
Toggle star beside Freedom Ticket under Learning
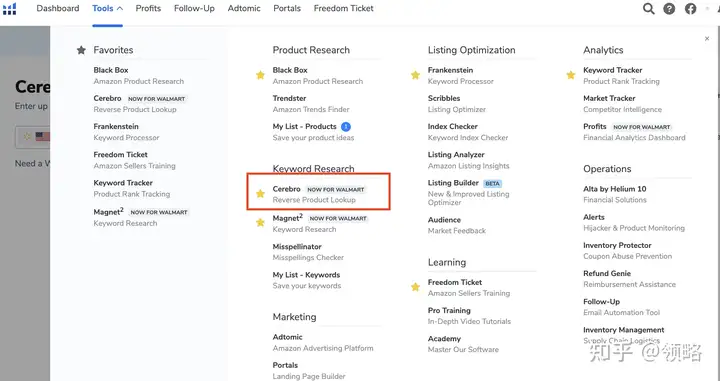(416, 287)
